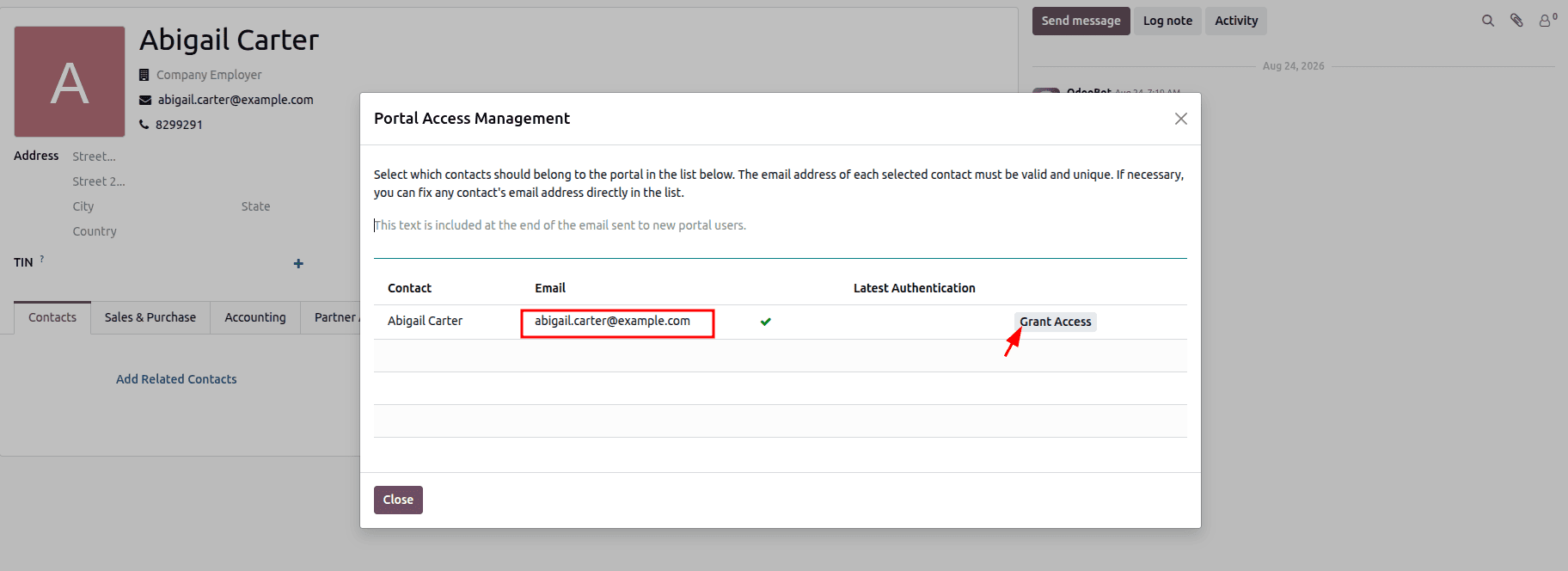Switch to the Accounting tab
The image size is (1568, 571).
point(255,317)
